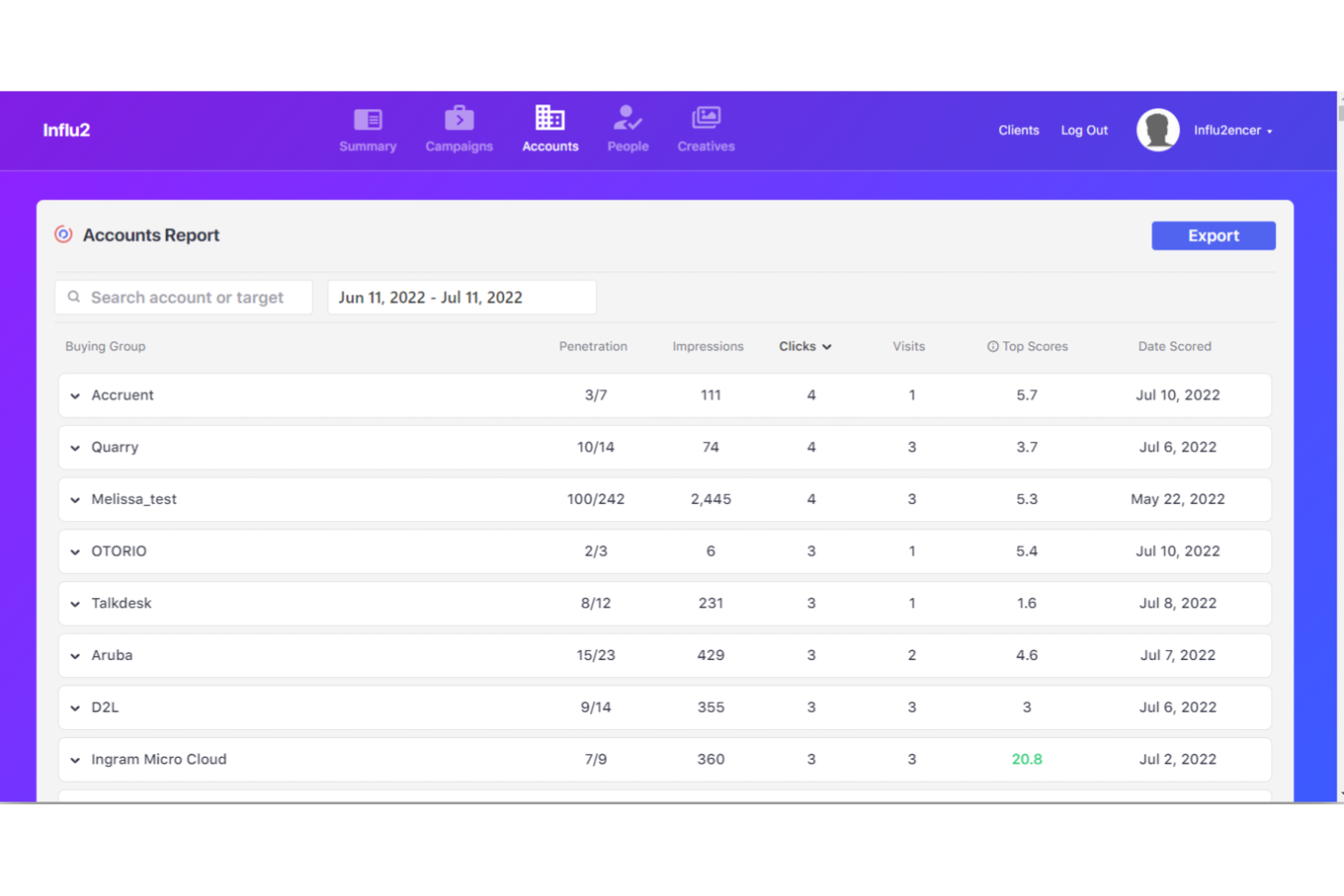Expand the Aruba row

click(75, 655)
